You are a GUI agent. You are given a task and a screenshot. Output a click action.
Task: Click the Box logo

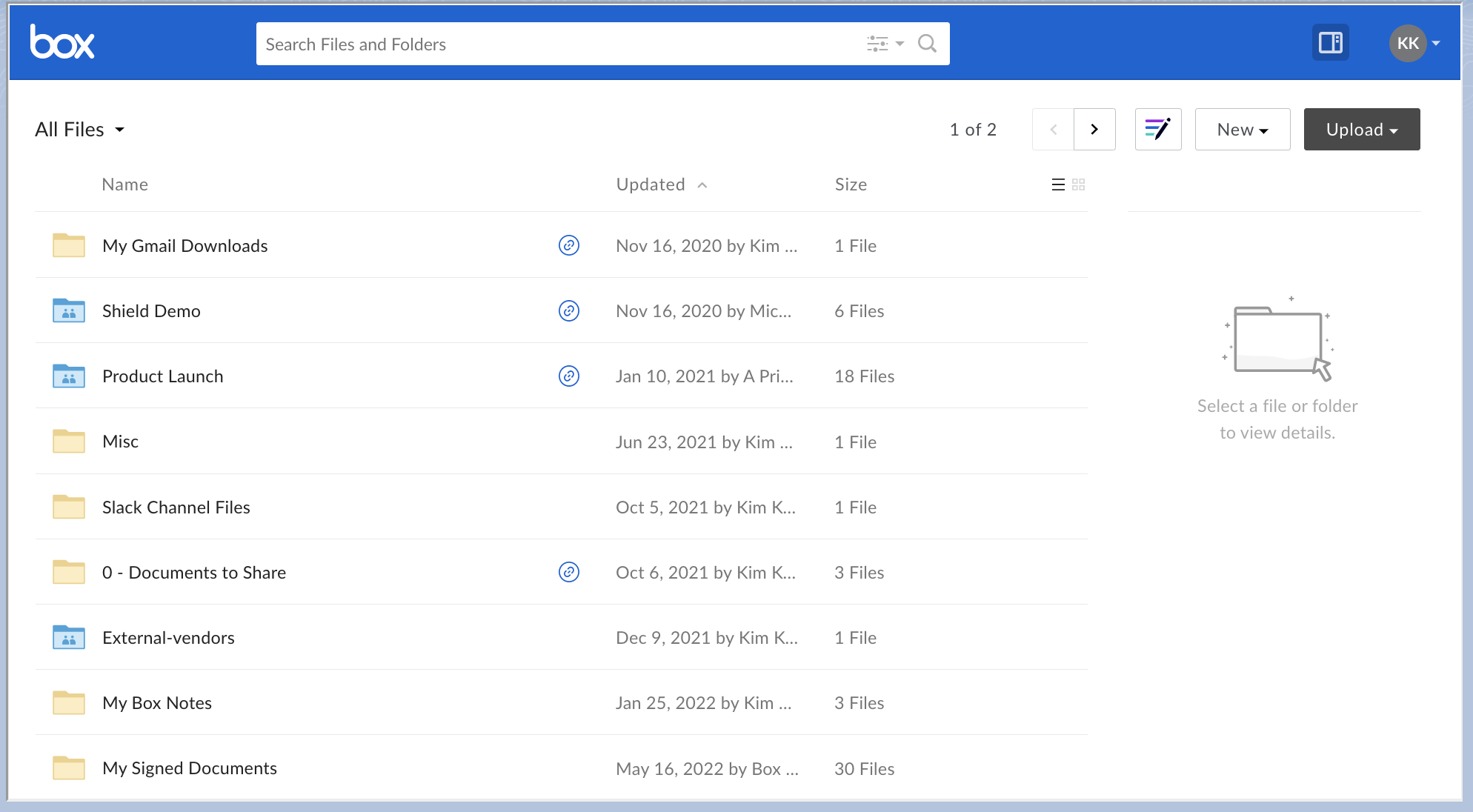click(x=62, y=42)
